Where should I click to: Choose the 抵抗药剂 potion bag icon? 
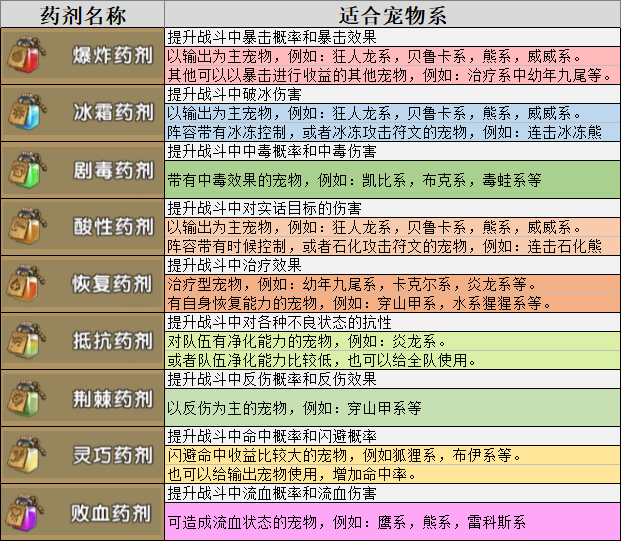tap(25, 342)
